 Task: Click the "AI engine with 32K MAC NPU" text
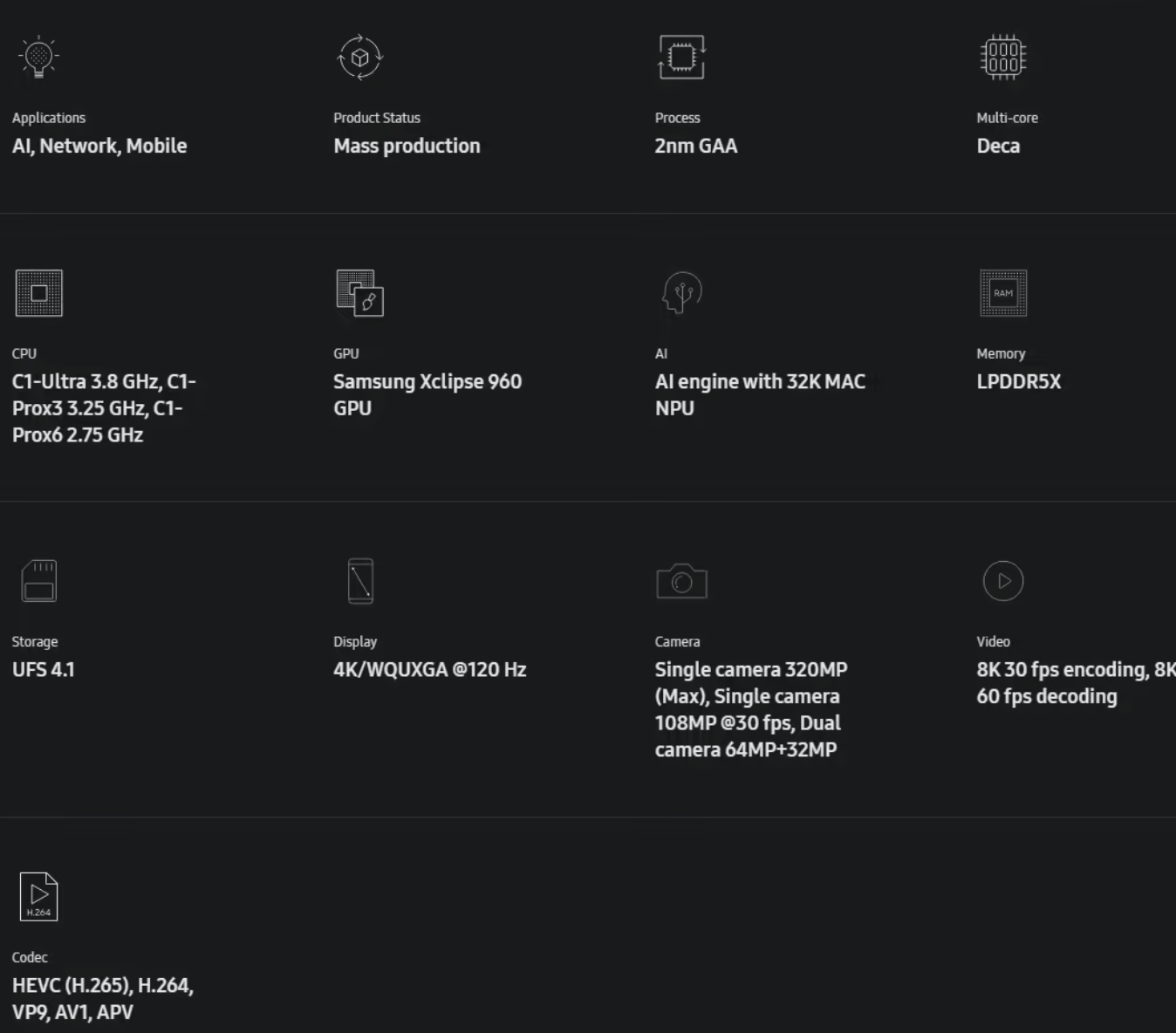coord(760,394)
